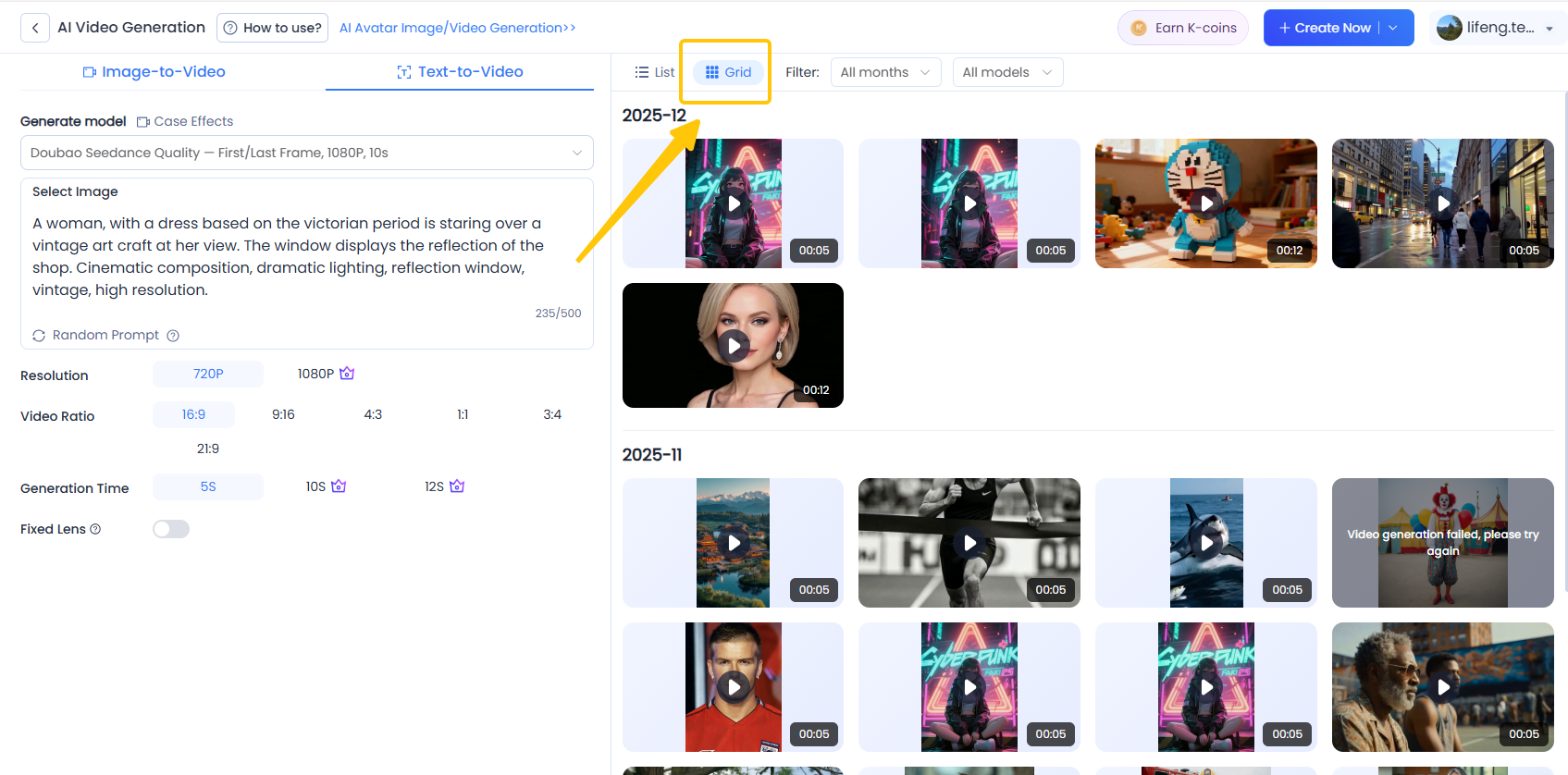Play the Doraemon Lego video

1205,203
